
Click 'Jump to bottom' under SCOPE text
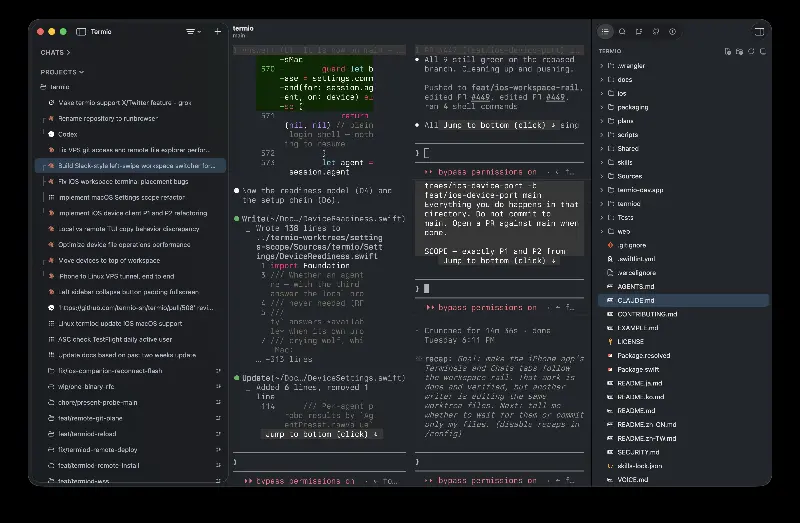pos(498,261)
